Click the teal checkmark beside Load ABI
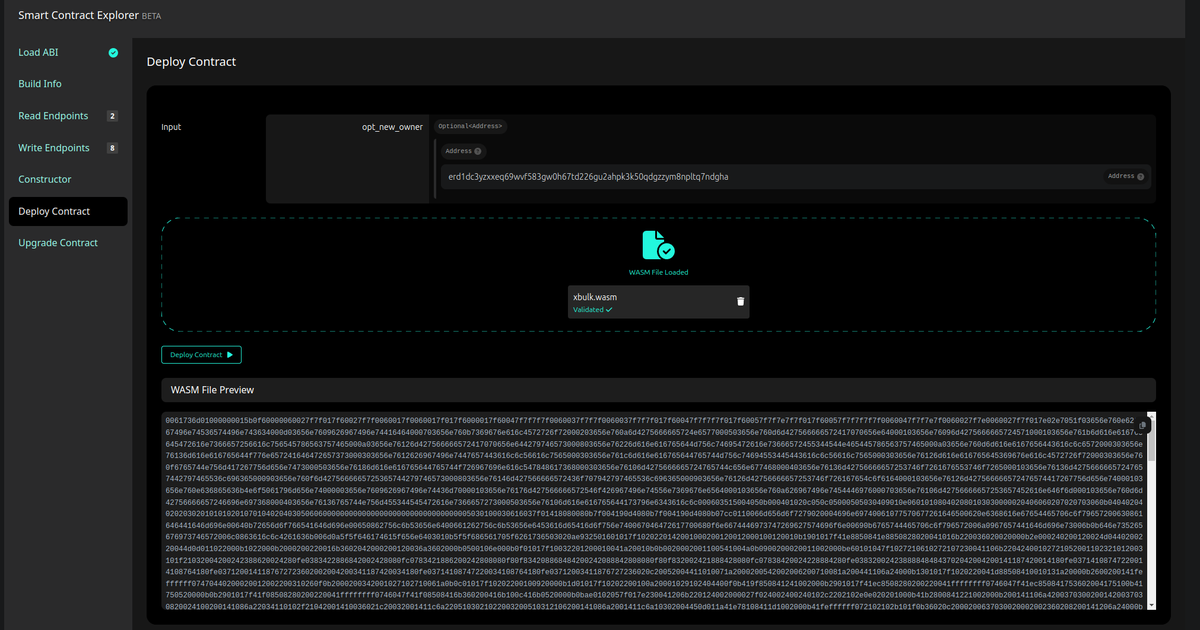Image resolution: width=1200 pixels, height=630 pixels. pyautogui.click(x=114, y=52)
